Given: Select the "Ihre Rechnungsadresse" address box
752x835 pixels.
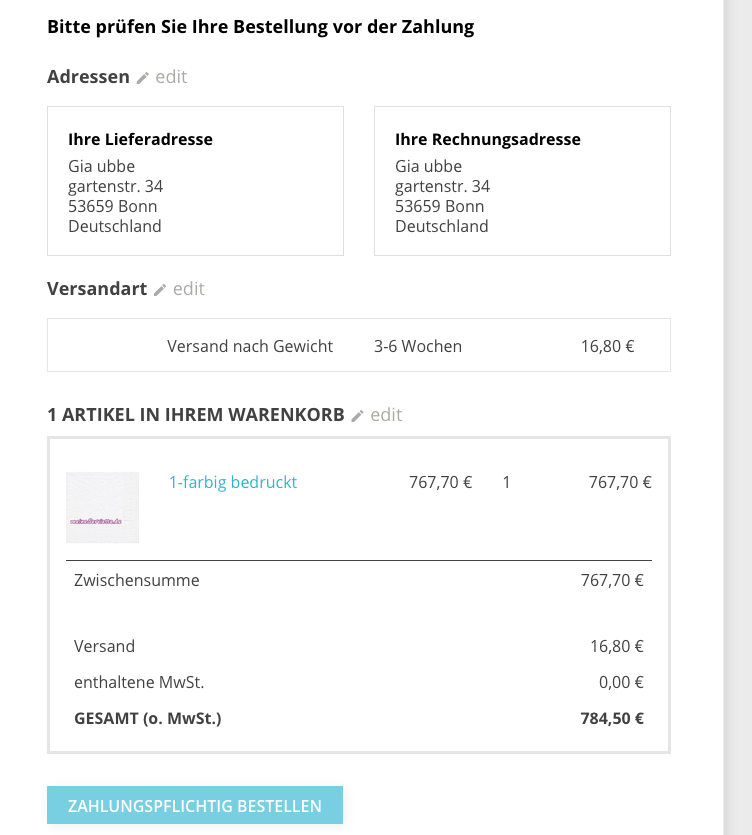Looking at the screenshot, I should (522, 181).
